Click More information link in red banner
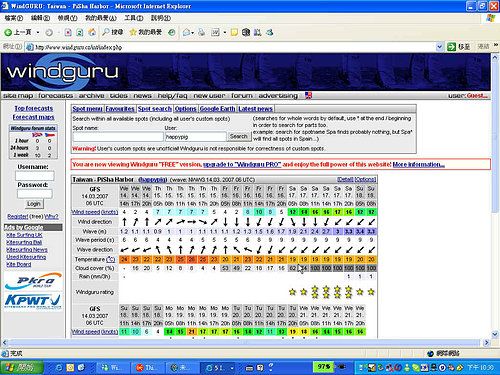Image resolution: width=500 pixels, height=375 pixels. tap(419, 164)
